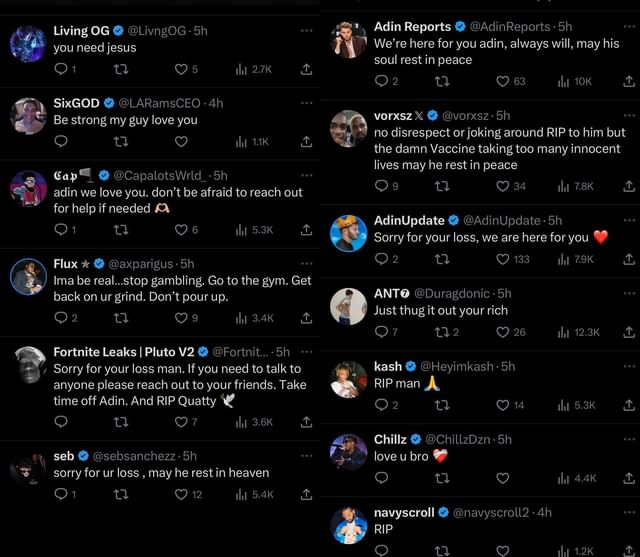Click AdinUpdate's profile avatar
This screenshot has width=640, height=557.
point(349,233)
